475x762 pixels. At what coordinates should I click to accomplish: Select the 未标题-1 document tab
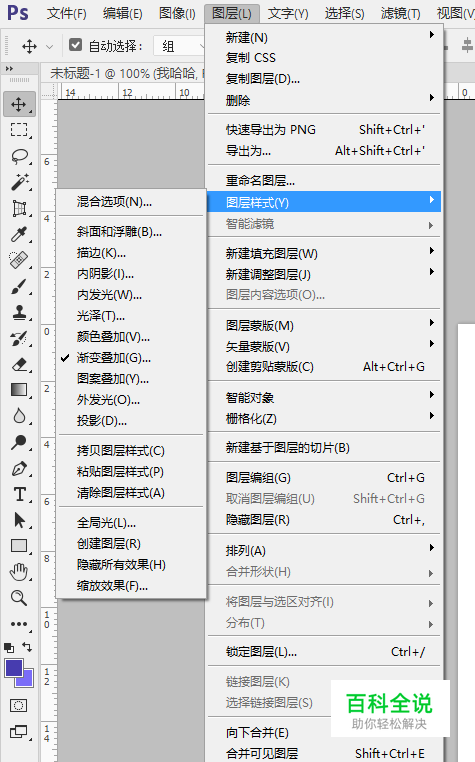click(x=125, y=73)
